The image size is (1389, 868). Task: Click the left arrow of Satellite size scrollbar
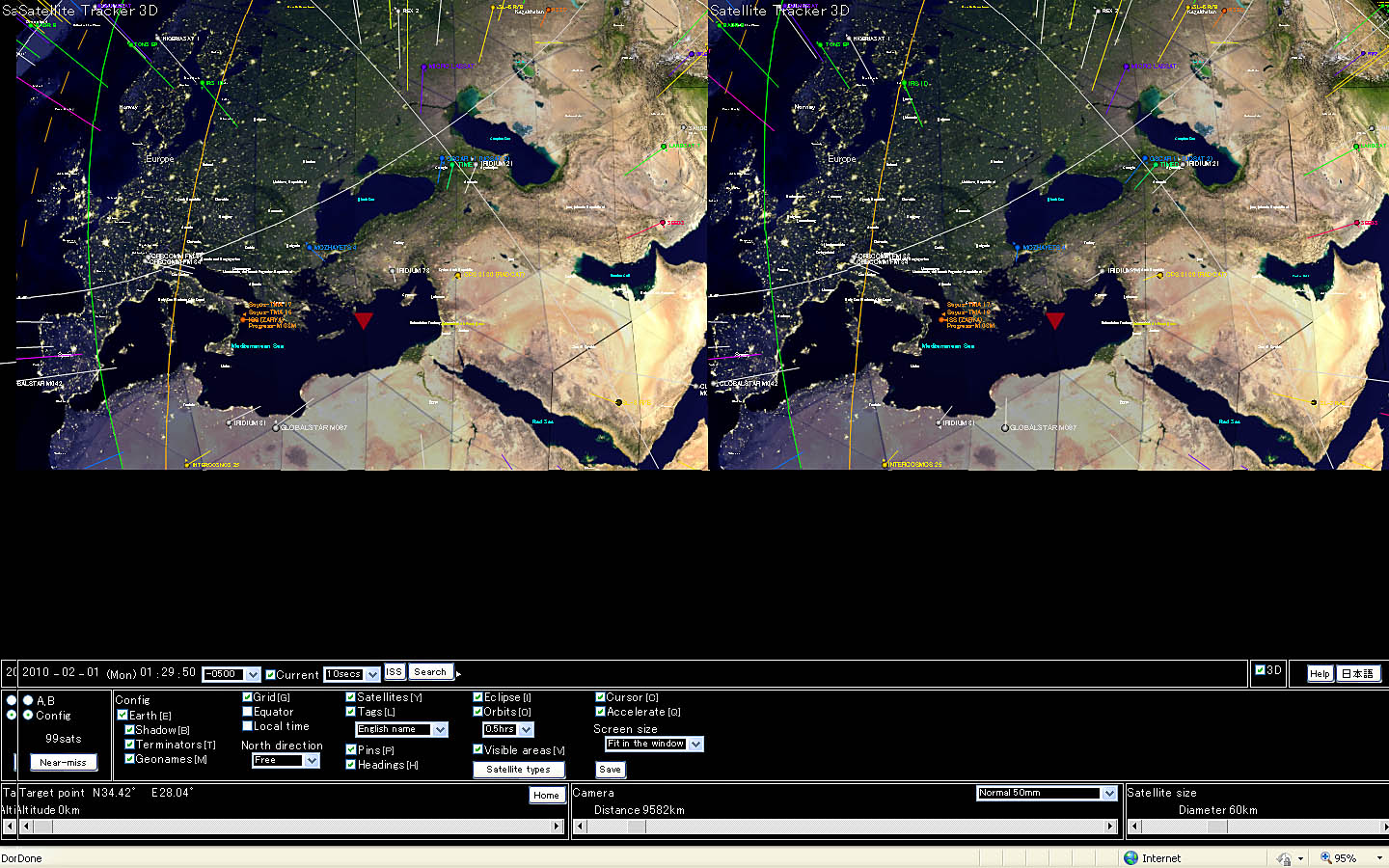[x=1134, y=827]
